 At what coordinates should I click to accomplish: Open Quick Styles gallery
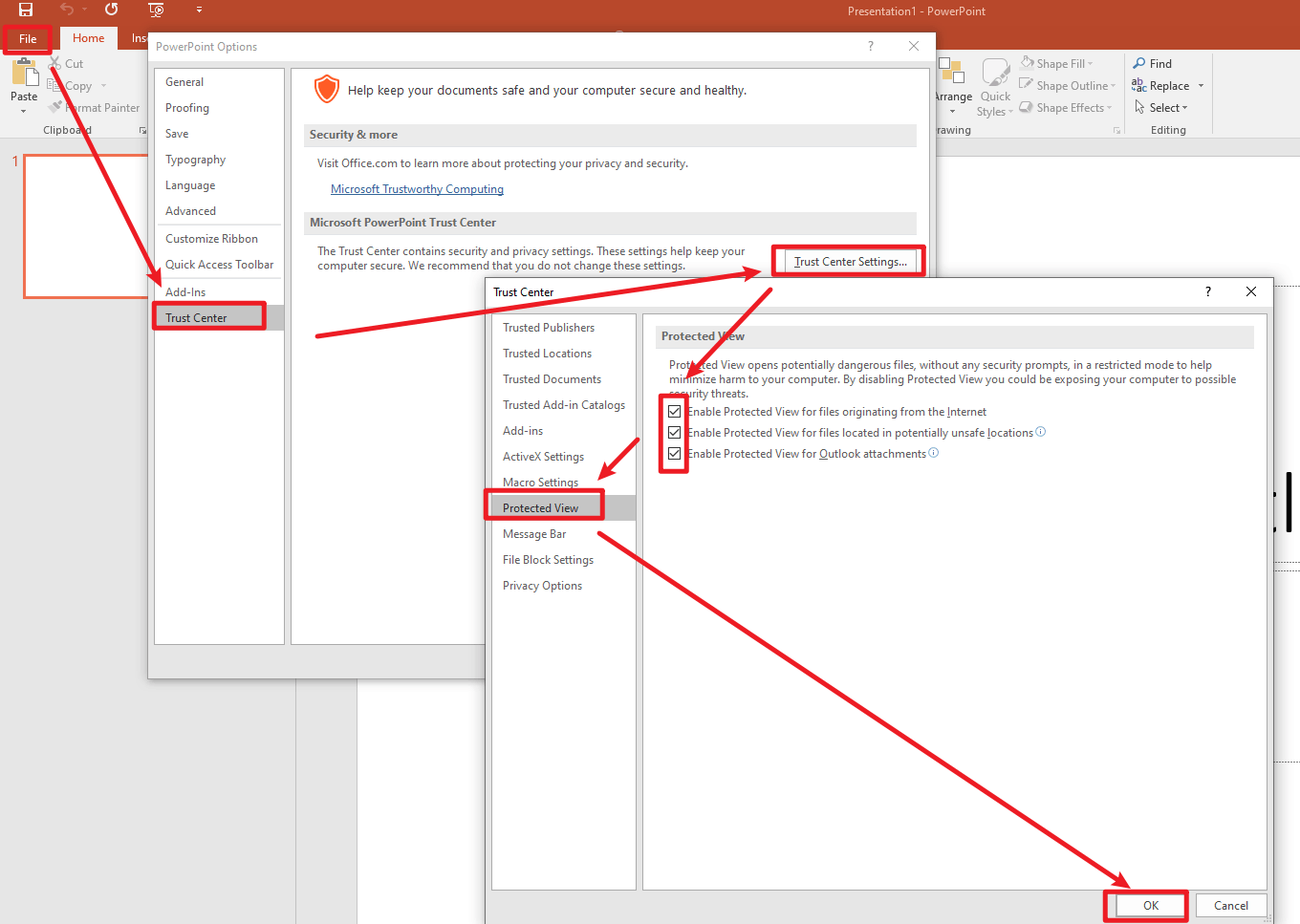click(995, 88)
